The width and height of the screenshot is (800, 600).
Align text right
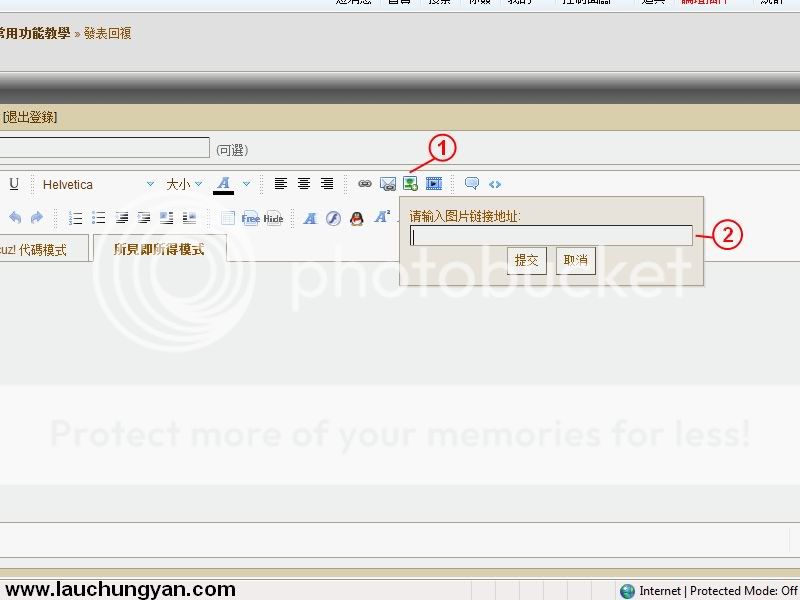click(x=327, y=184)
